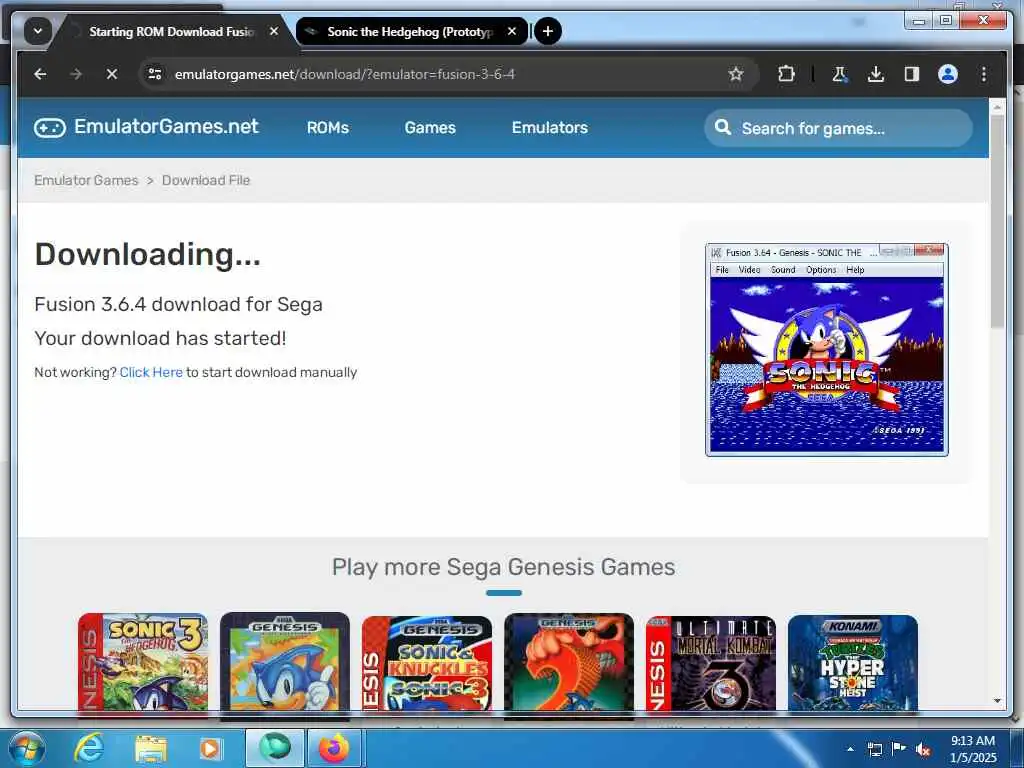
Task: Toggle the browser side panel
Action: pyautogui.click(x=912, y=74)
